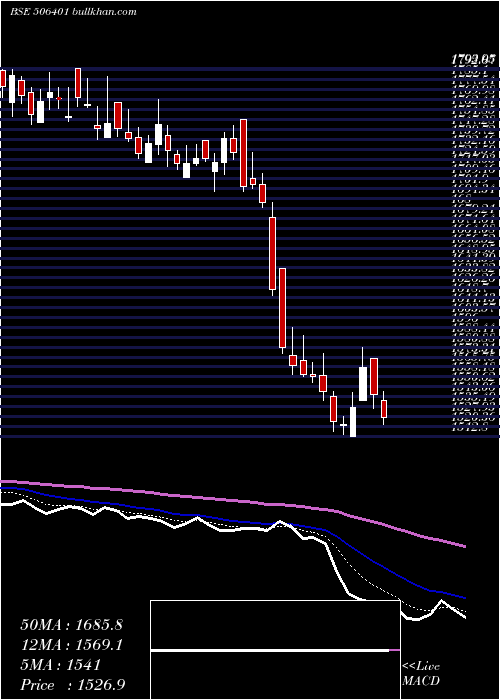The width and height of the screenshot is (500, 700).
Task: Click inside the MACD histogram box
Action: [275, 650]
